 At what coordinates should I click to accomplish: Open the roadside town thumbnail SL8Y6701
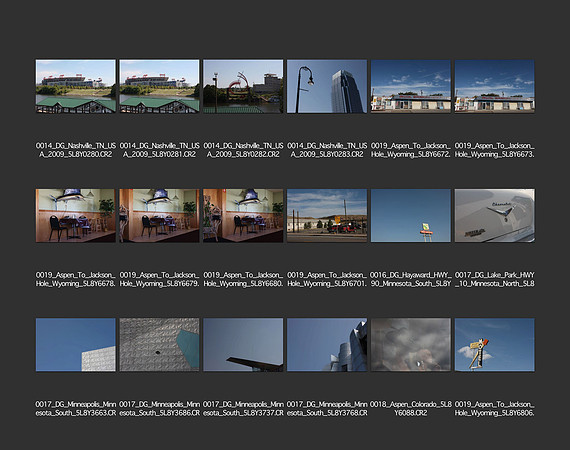tap(327, 216)
